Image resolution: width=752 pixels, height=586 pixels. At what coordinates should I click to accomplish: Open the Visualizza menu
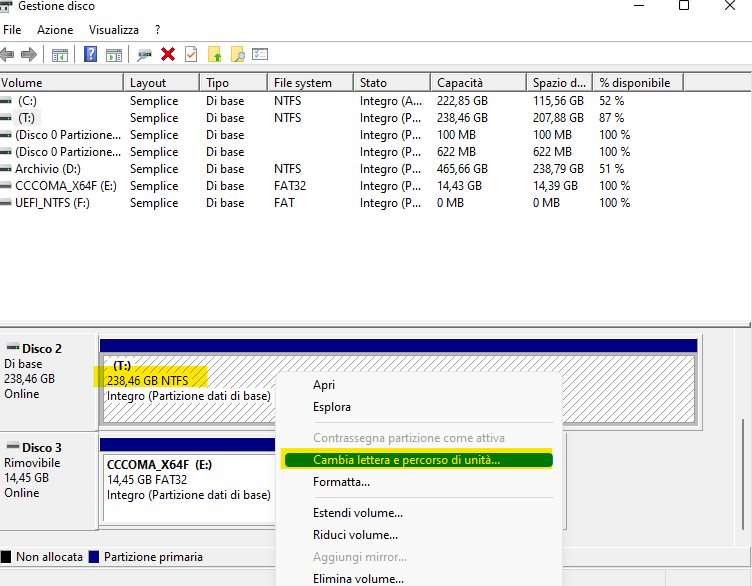113,30
